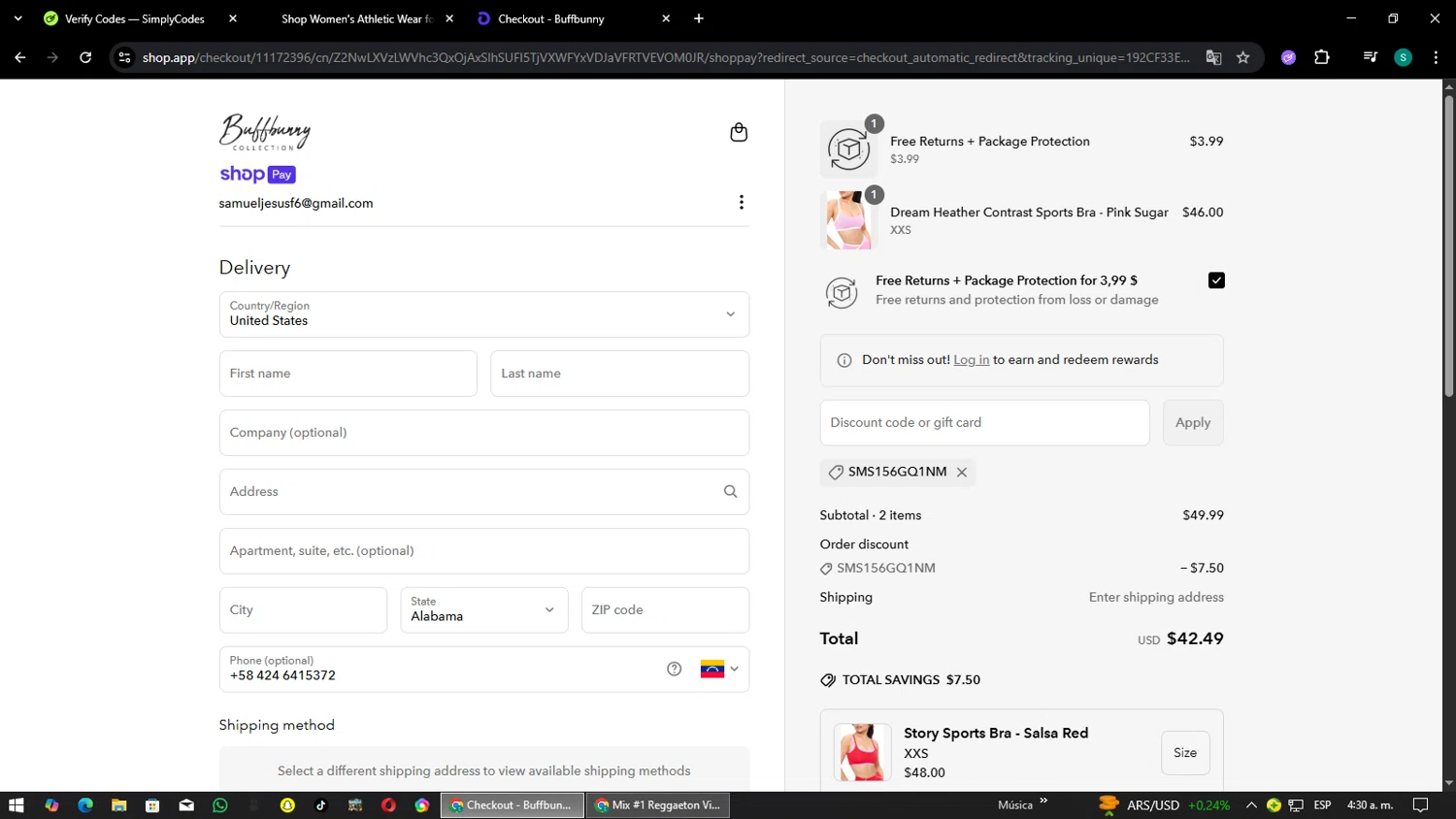1456x819 pixels.
Task: Expand the Música toolbar chevron
Action: point(1043,802)
